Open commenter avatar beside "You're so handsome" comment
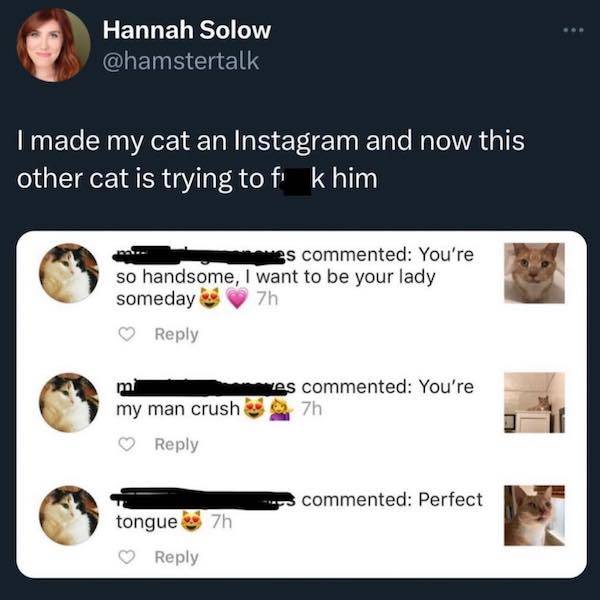Image resolution: width=600 pixels, height=600 pixels. click(70, 273)
